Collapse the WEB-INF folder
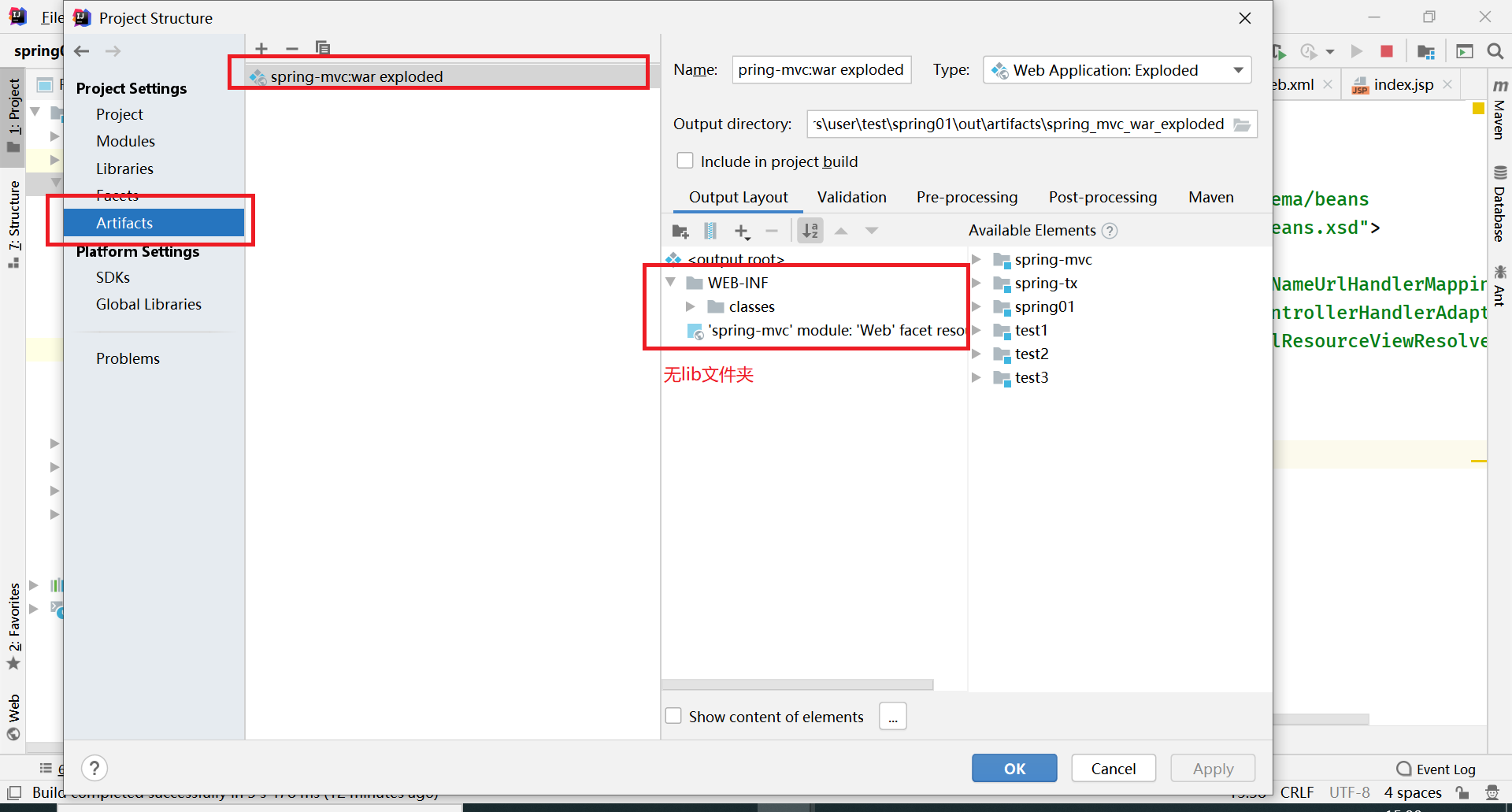Viewport: 1512px width, 812px height. click(671, 282)
